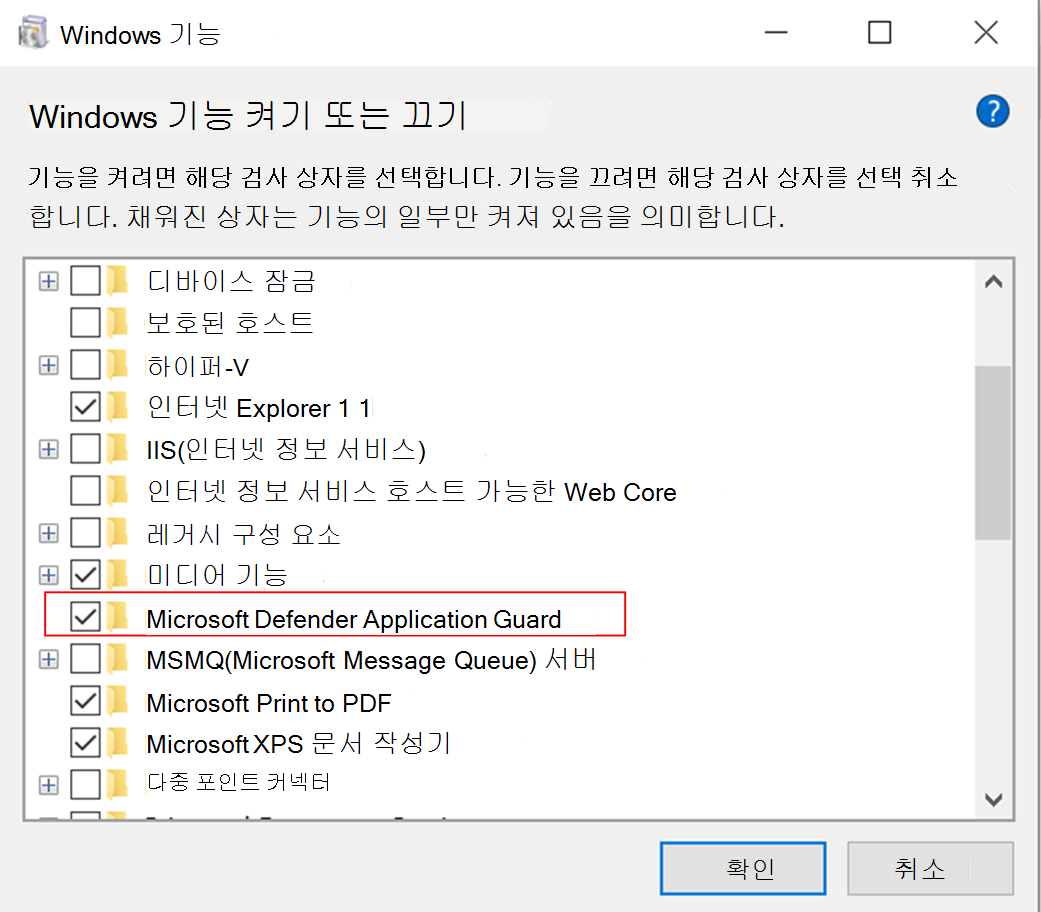Select the Microsoft XPS 문서 작성기 label
Viewport: 1041px width, 912px height.
pos(299,744)
